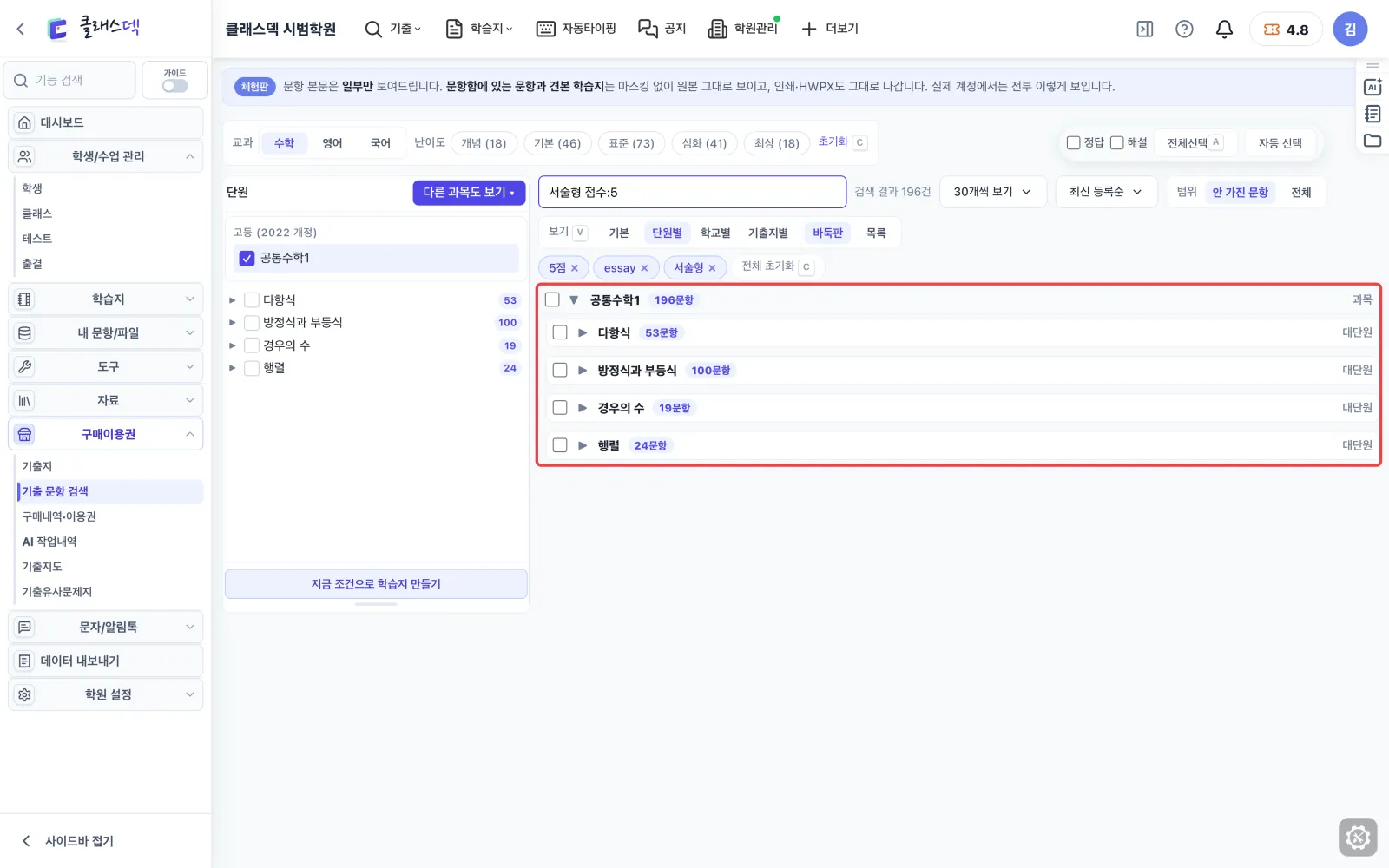
Task: Open the 다른 과목도 보기 dropdown
Action: tap(469, 193)
